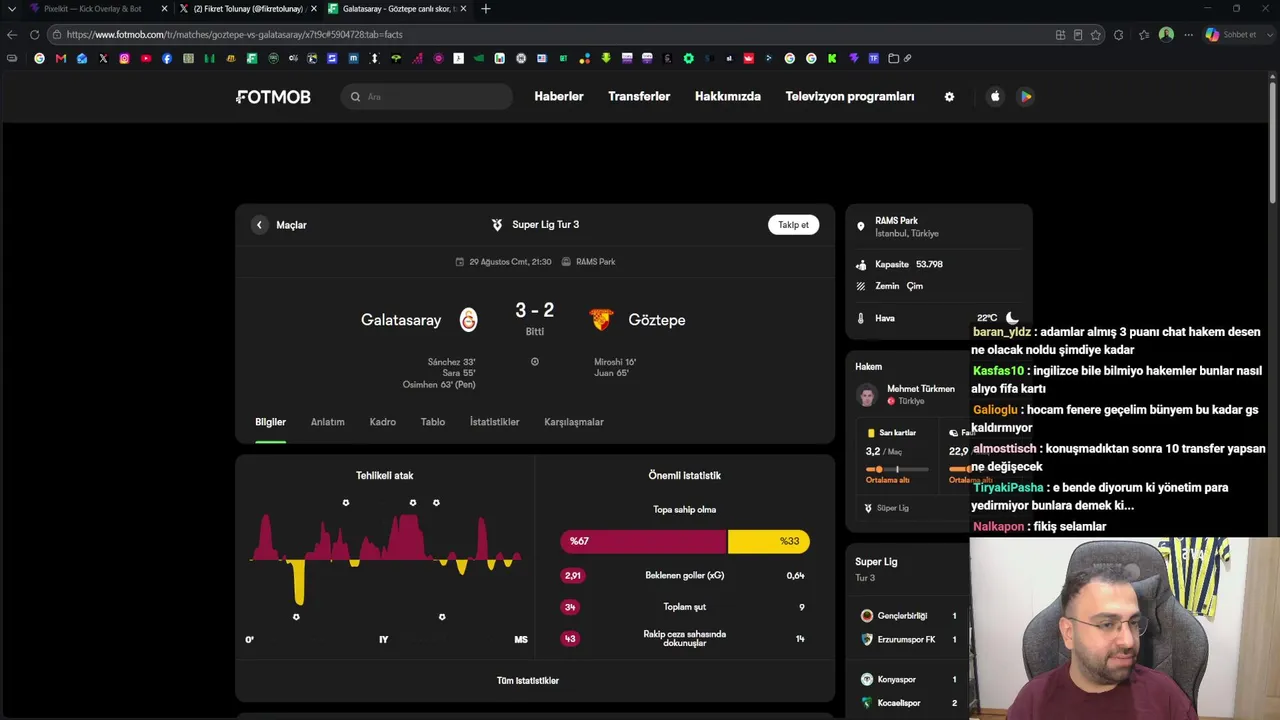Viewport: 1280px width, 720px height.
Task: Open the Apple App Store link icon
Action: click(x=995, y=97)
